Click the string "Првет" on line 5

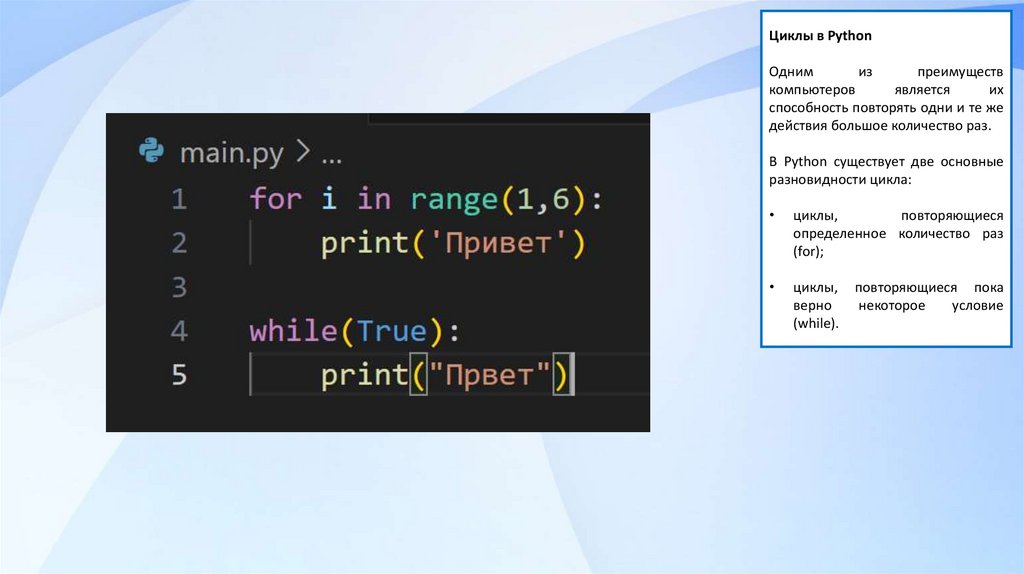[x=489, y=375]
